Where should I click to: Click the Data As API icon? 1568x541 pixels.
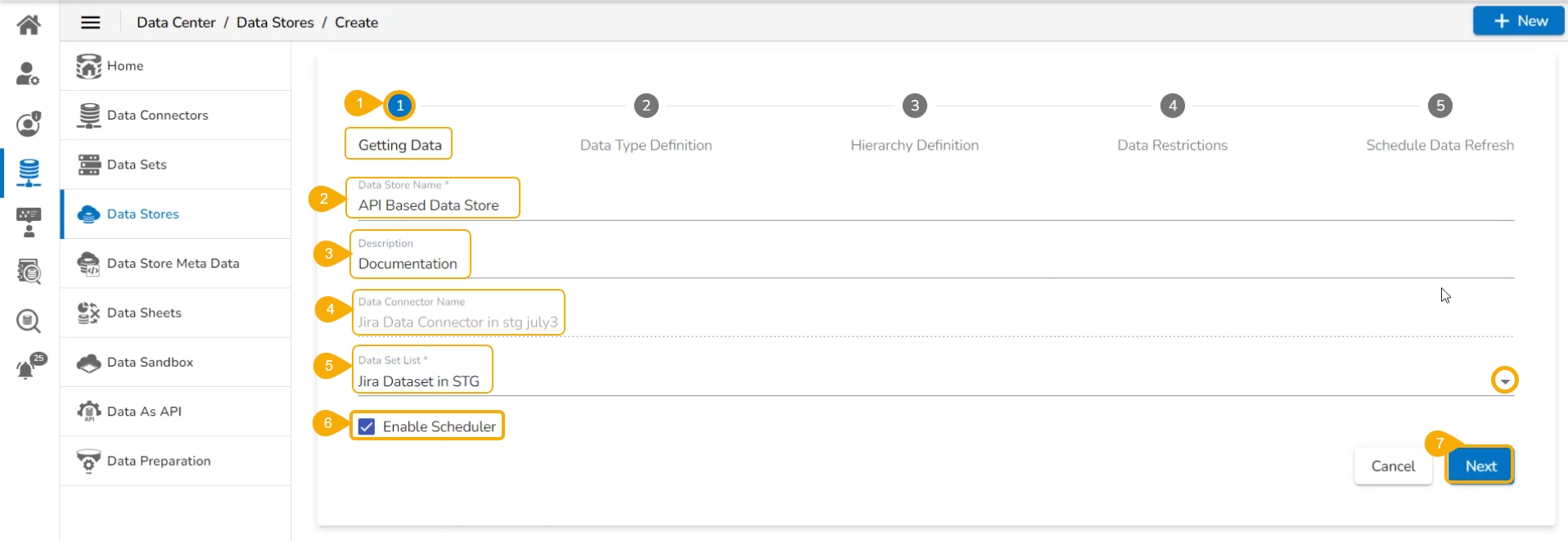88,412
